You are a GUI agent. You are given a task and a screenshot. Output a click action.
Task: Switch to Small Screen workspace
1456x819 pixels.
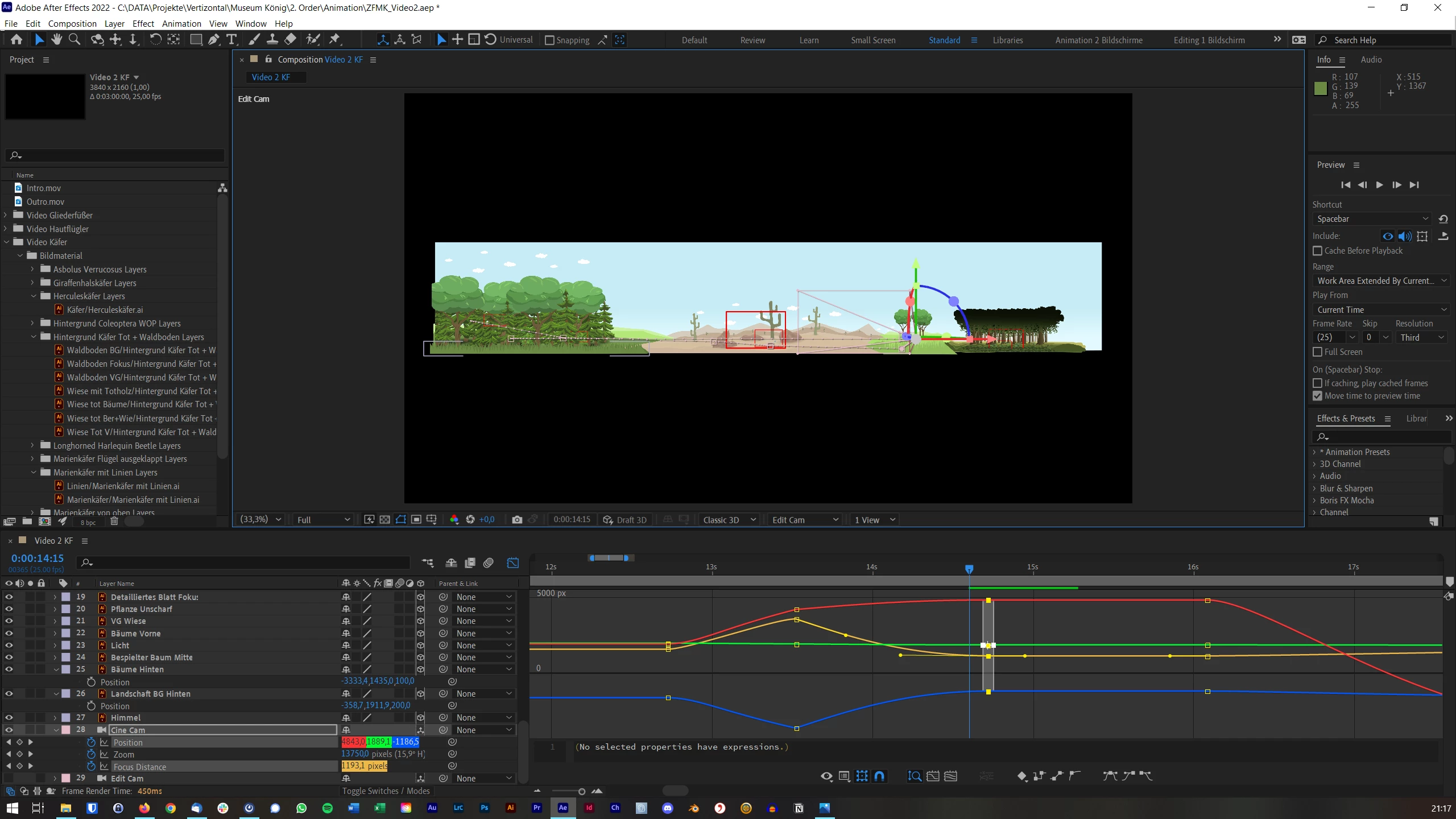(x=873, y=40)
